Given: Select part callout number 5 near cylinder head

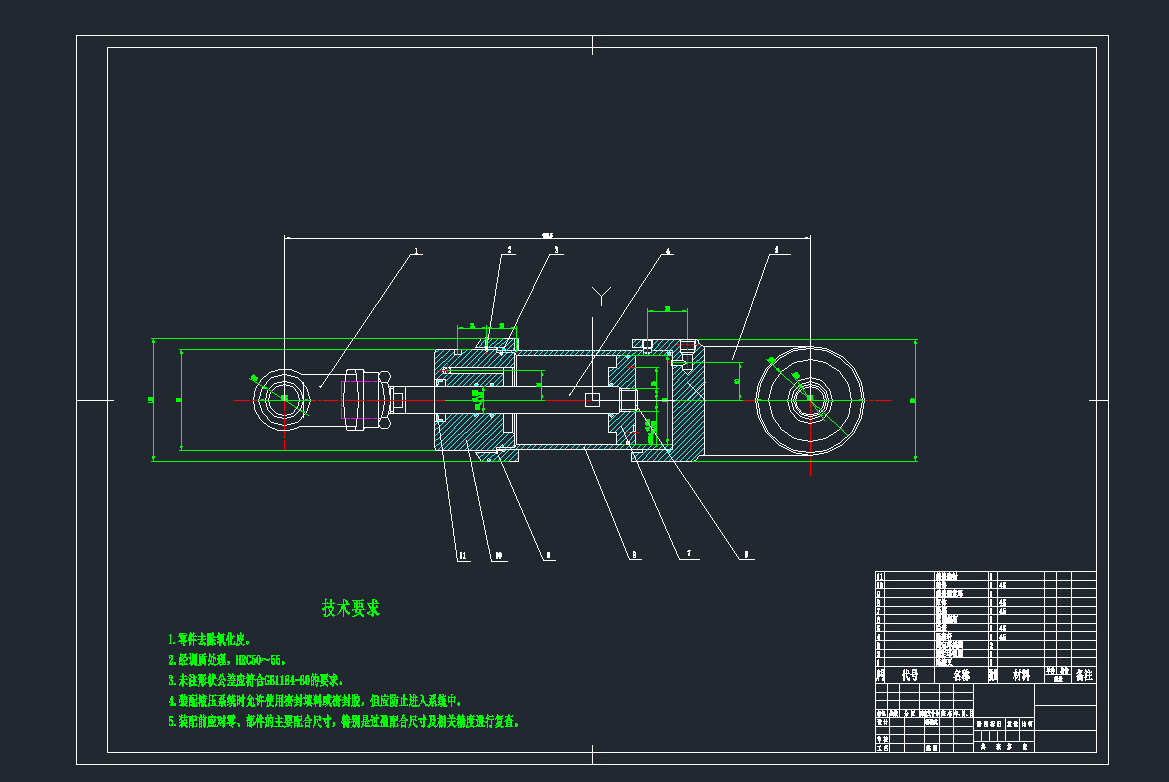Looking at the screenshot, I should (776, 251).
